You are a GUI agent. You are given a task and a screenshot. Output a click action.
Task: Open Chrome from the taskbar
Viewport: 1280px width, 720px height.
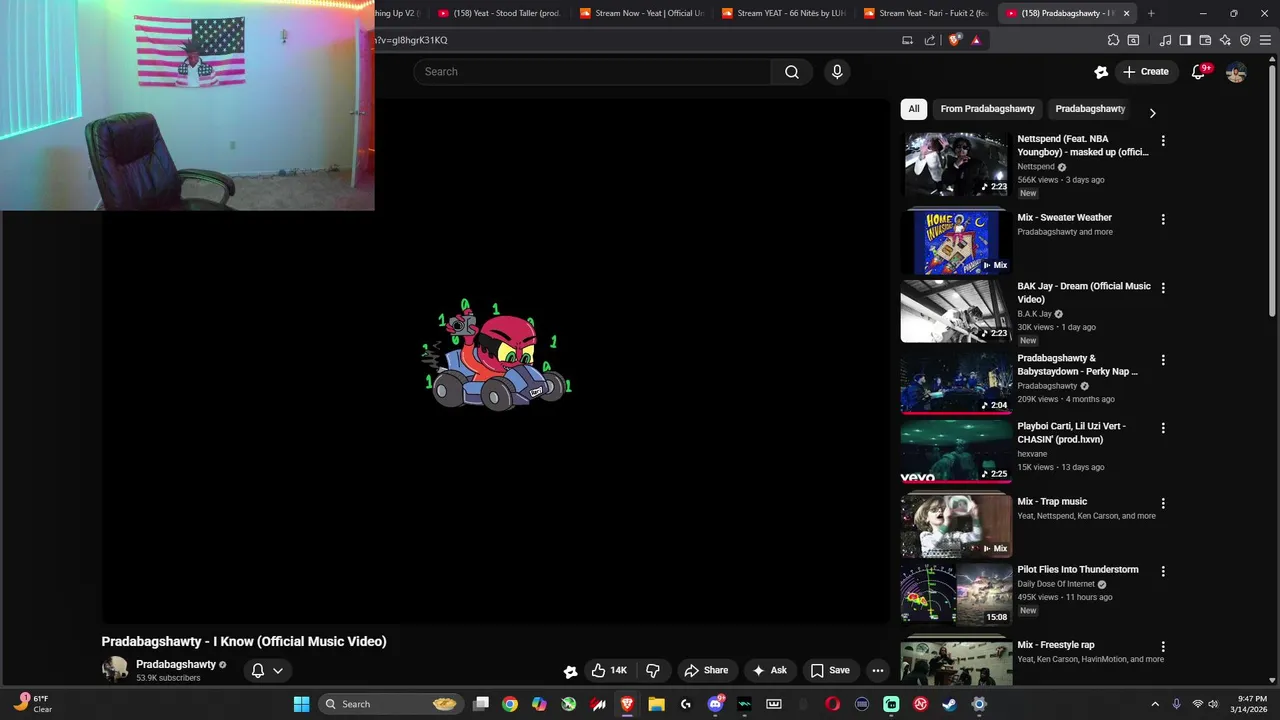510,704
